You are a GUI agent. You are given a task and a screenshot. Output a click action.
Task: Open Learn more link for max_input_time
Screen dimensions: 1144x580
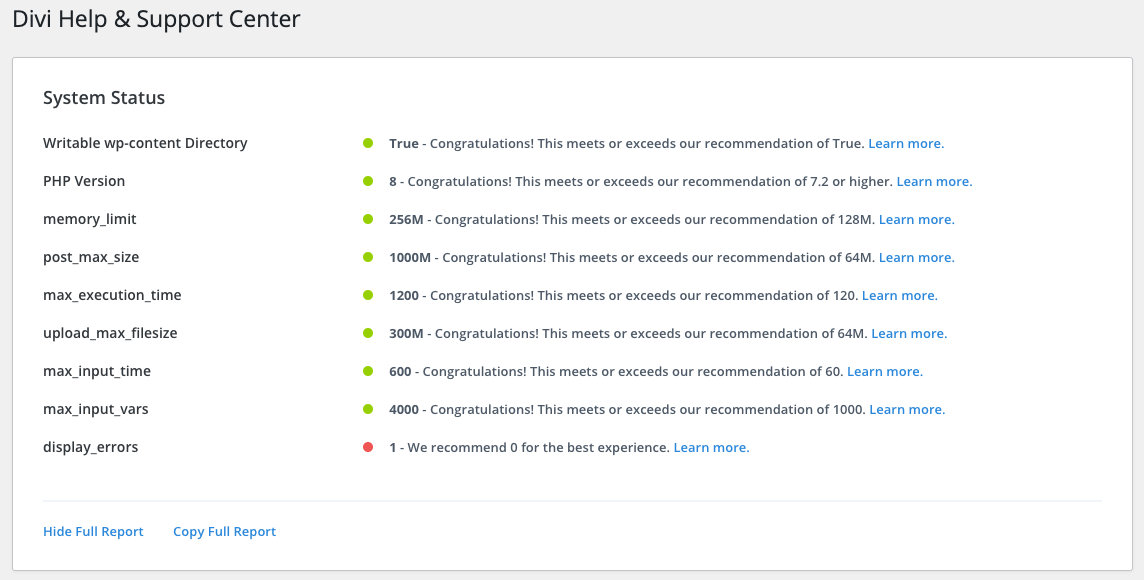pyautogui.click(x=885, y=371)
